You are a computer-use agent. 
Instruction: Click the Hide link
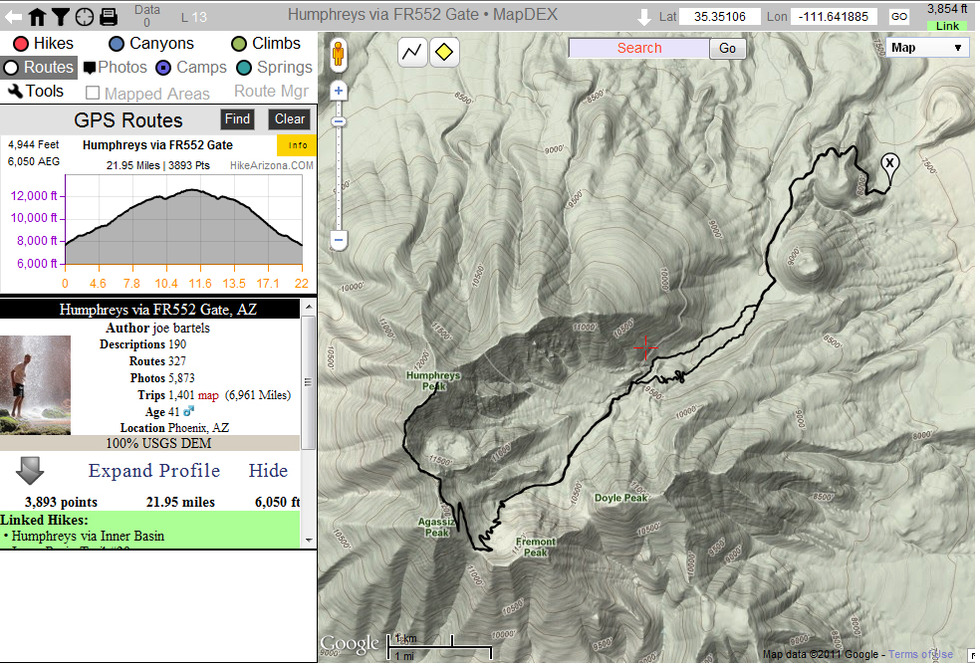coord(268,470)
